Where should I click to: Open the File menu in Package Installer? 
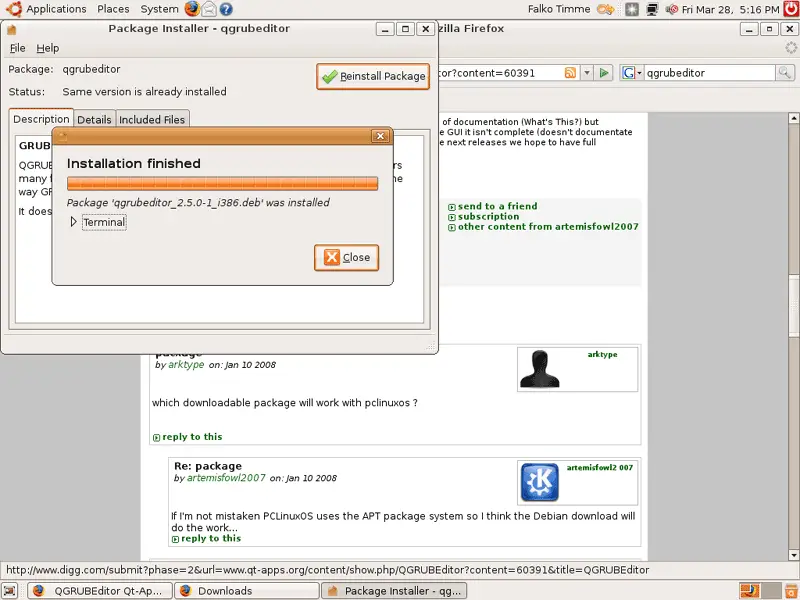tap(17, 48)
